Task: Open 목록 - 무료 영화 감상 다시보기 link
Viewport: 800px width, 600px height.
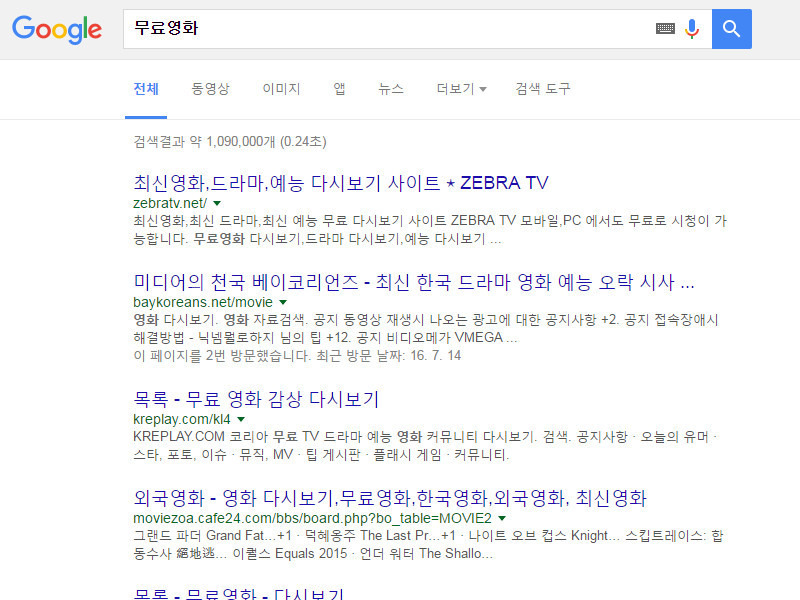Action: 256,398
